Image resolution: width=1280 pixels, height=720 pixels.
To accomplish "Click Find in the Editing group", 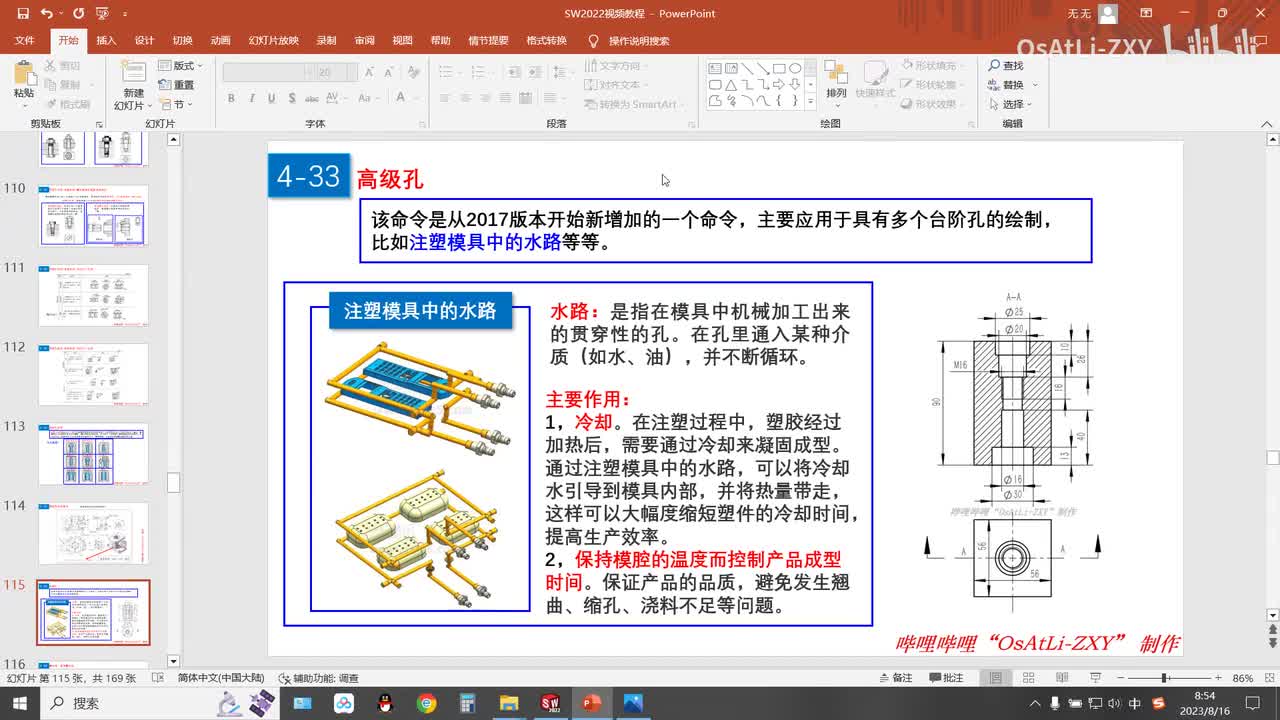I will tap(1006, 66).
